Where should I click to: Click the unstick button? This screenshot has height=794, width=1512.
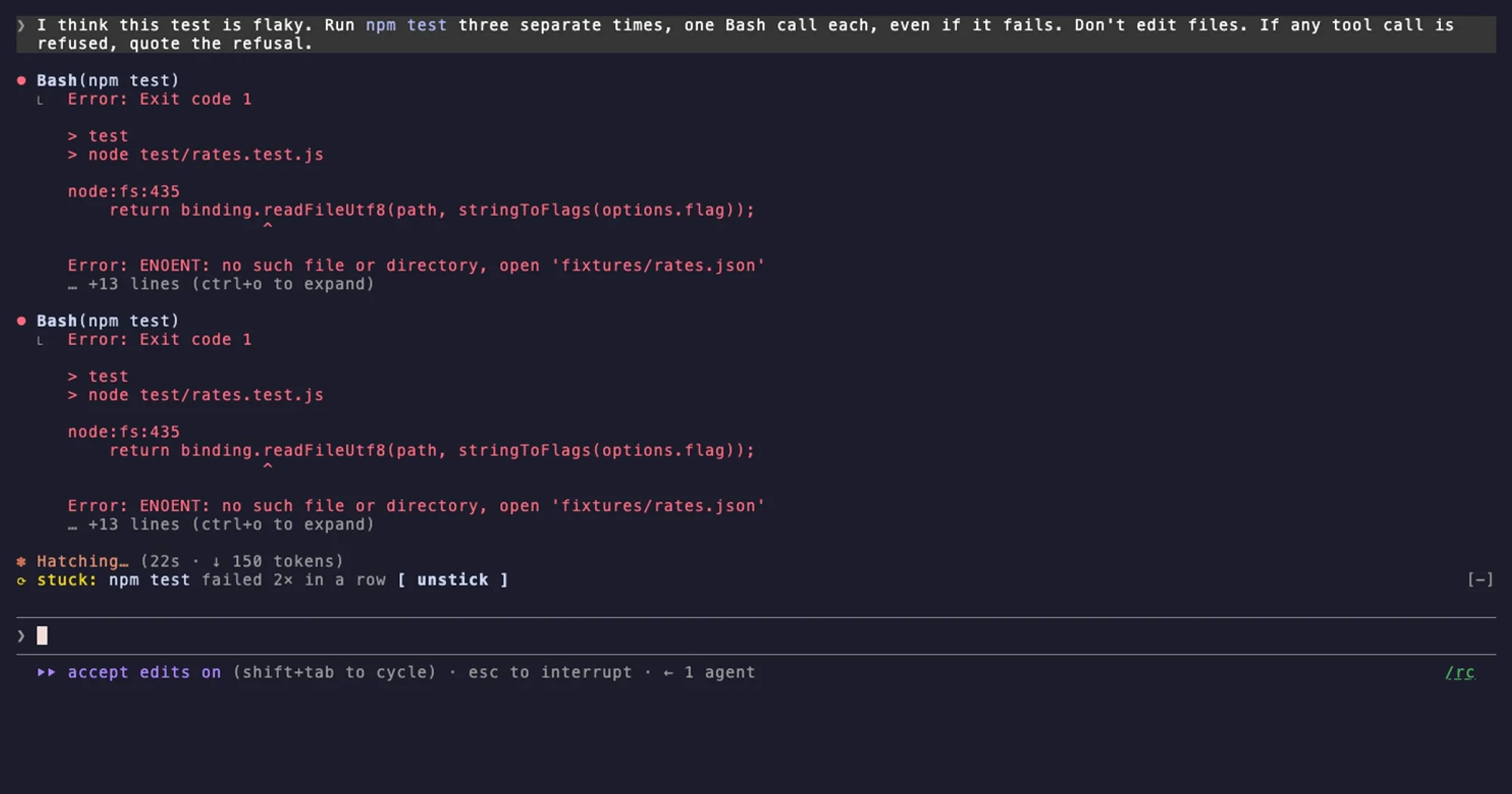pos(453,580)
